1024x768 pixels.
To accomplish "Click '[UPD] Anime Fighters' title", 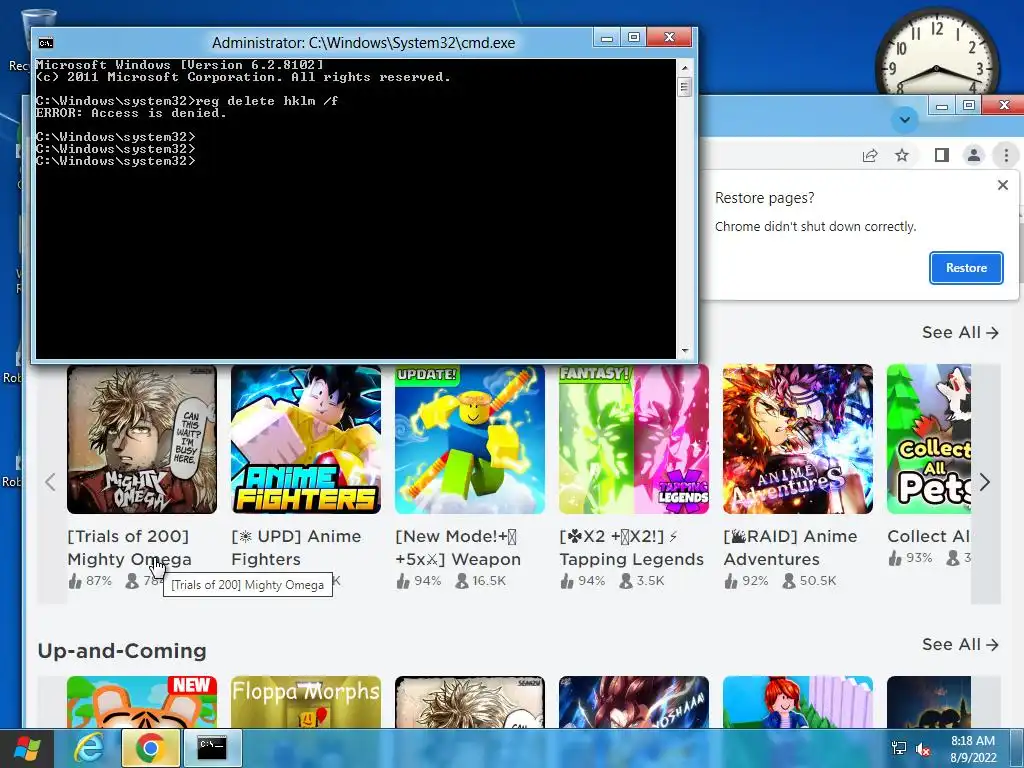I will (296, 547).
